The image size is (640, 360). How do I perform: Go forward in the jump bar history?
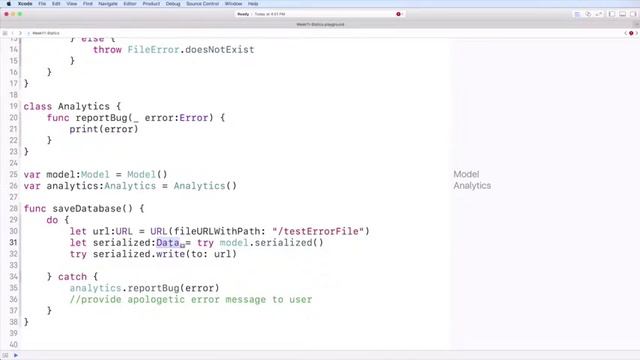pos(20,33)
